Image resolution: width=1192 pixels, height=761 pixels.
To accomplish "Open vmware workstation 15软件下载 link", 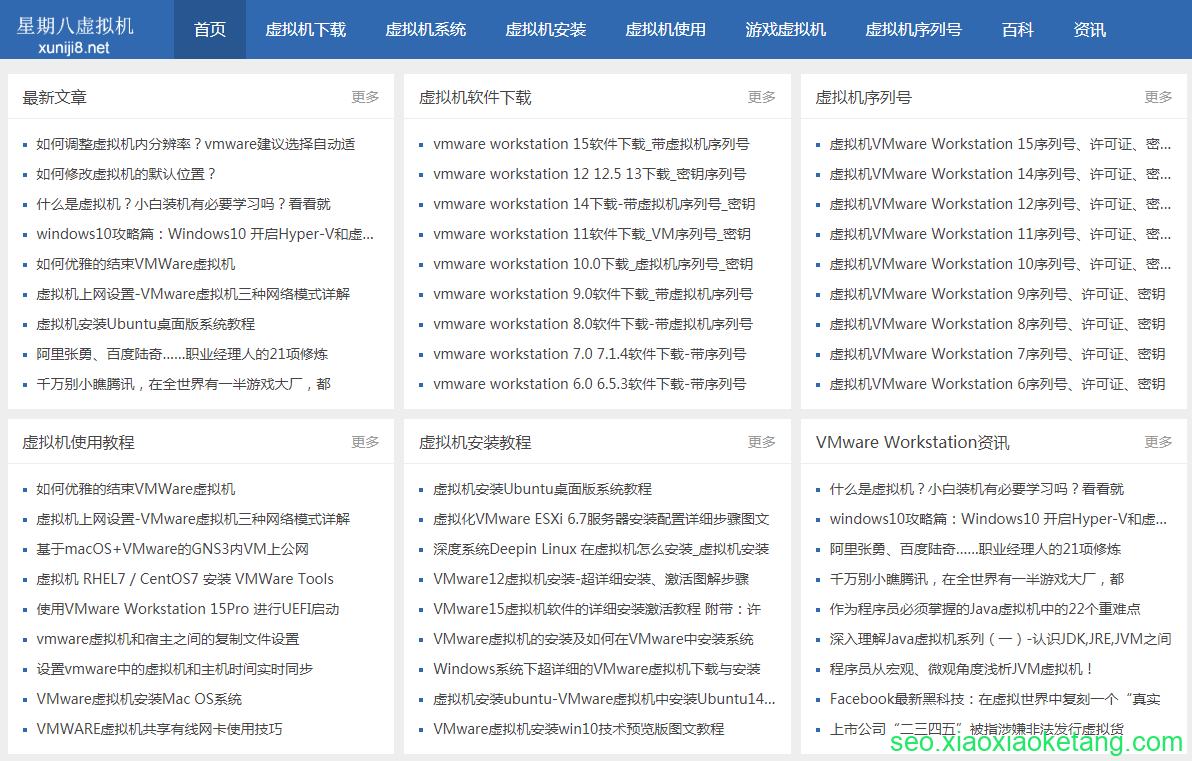I will point(591,144).
